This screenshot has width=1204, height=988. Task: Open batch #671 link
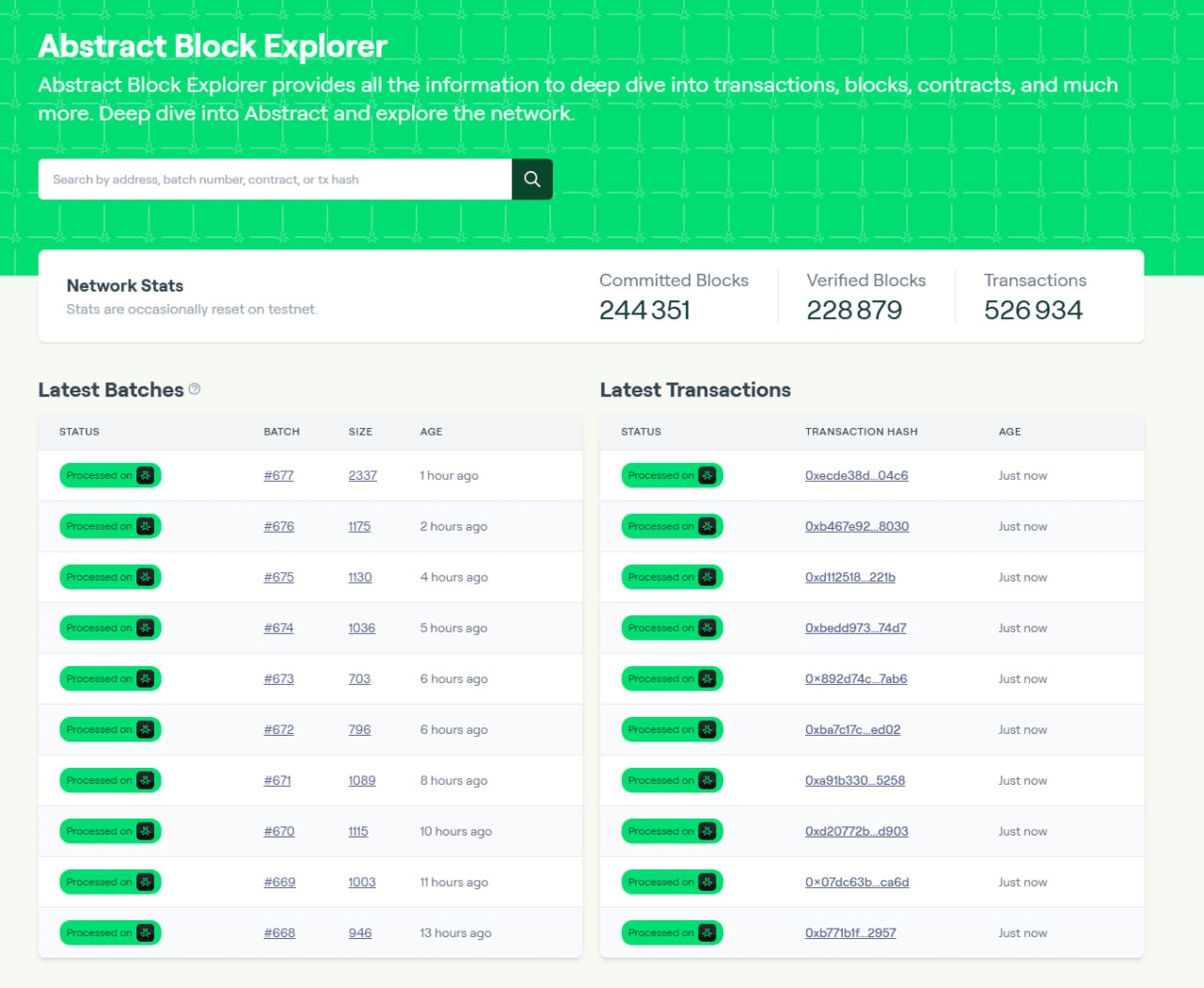point(277,780)
